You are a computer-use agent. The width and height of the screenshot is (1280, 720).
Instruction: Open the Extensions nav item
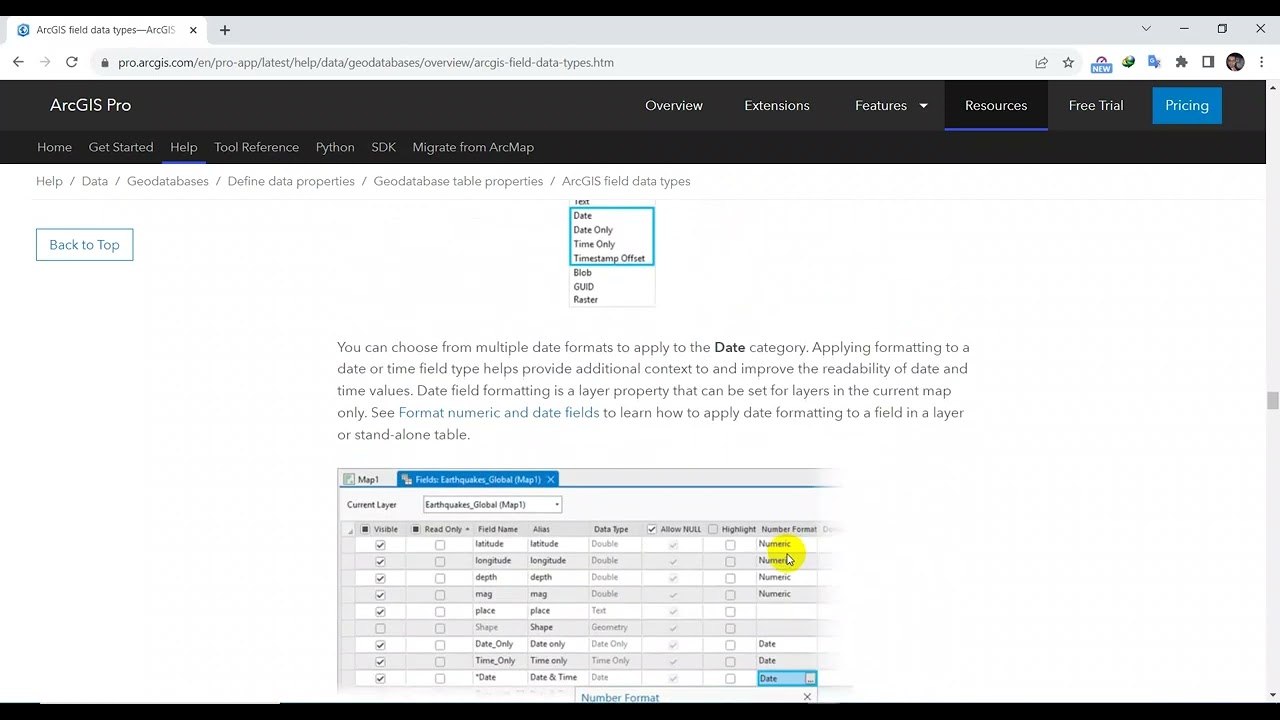[777, 105]
